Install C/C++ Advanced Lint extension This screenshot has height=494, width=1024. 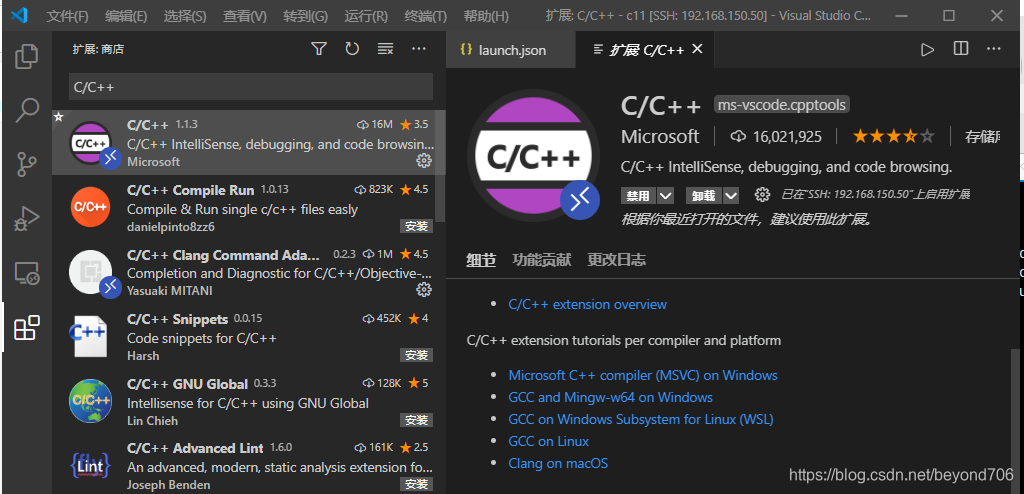coord(416,484)
